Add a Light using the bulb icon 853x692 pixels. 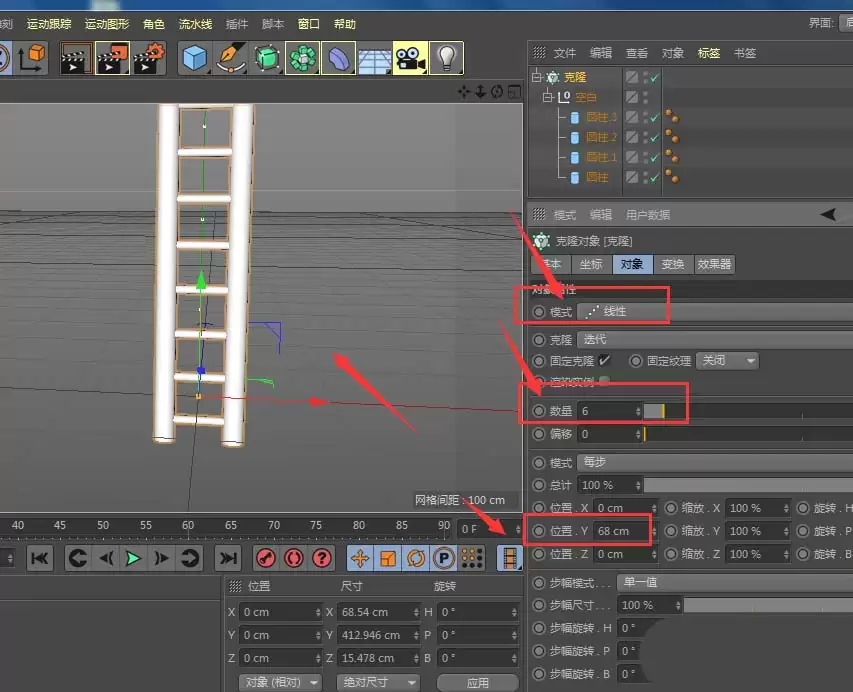(x=447, y=58)
